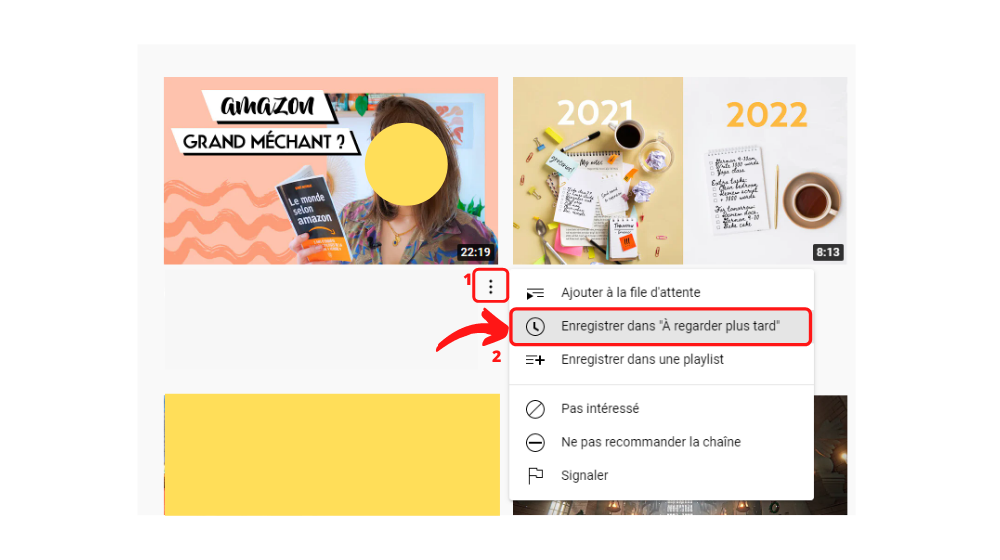Click the 8:13 duration badge
The width and height of the screenshot is (1000, 560).
coord(828,252)
